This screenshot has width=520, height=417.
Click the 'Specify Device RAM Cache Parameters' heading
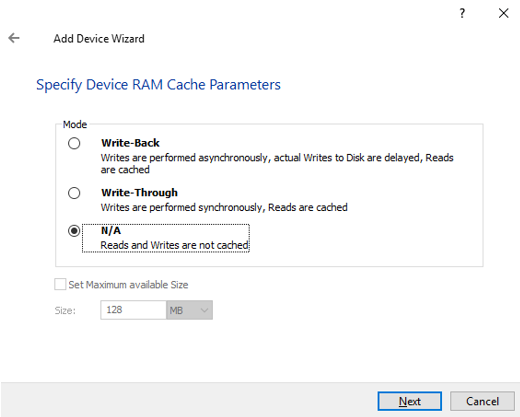point(158,85)
